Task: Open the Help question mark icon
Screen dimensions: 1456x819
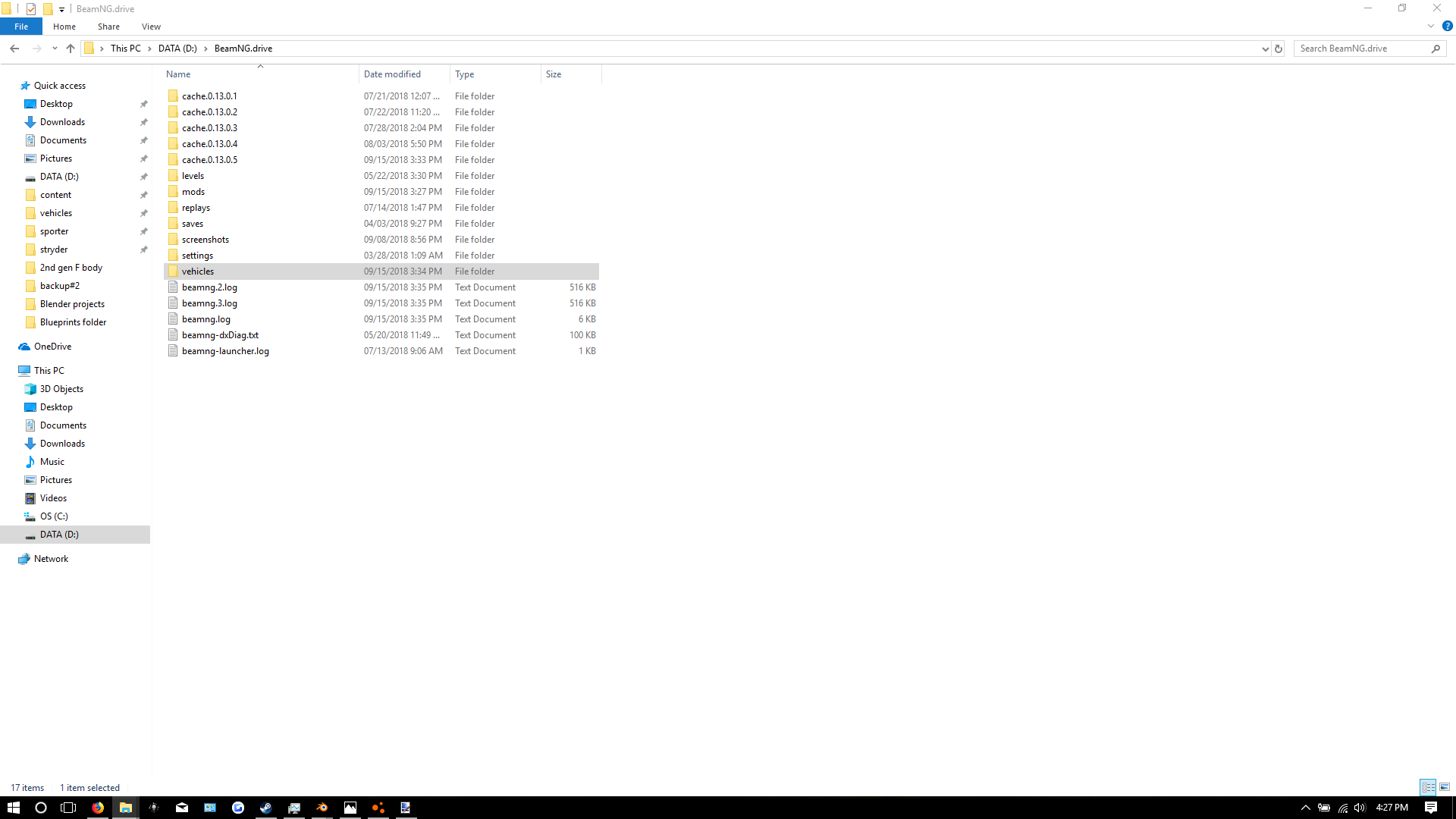Action: 1447,26
